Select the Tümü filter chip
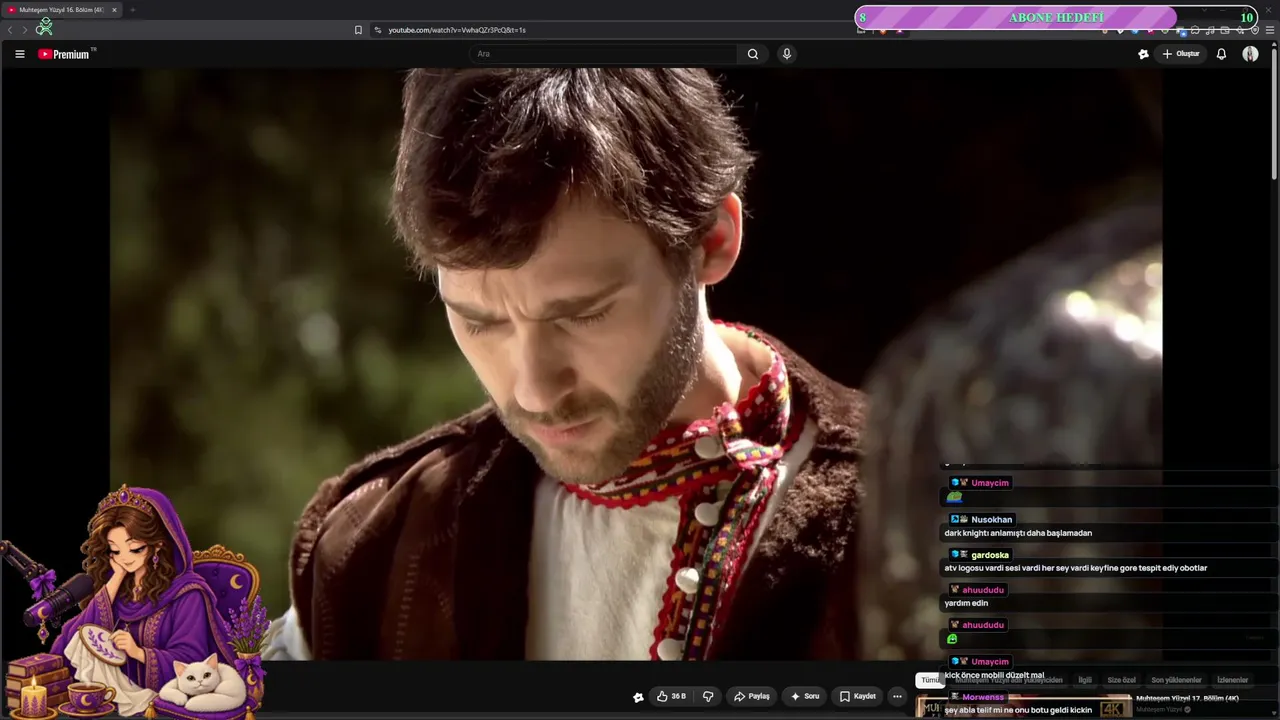The image size is (1280, 720). (x=930, y=680)
